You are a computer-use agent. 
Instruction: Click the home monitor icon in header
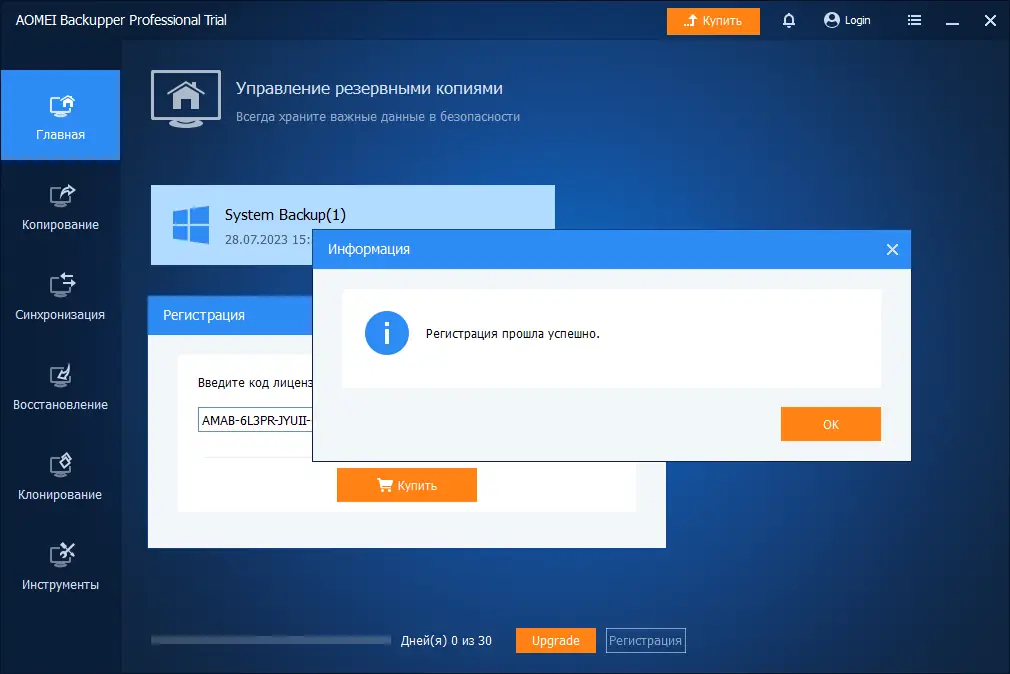186,99
